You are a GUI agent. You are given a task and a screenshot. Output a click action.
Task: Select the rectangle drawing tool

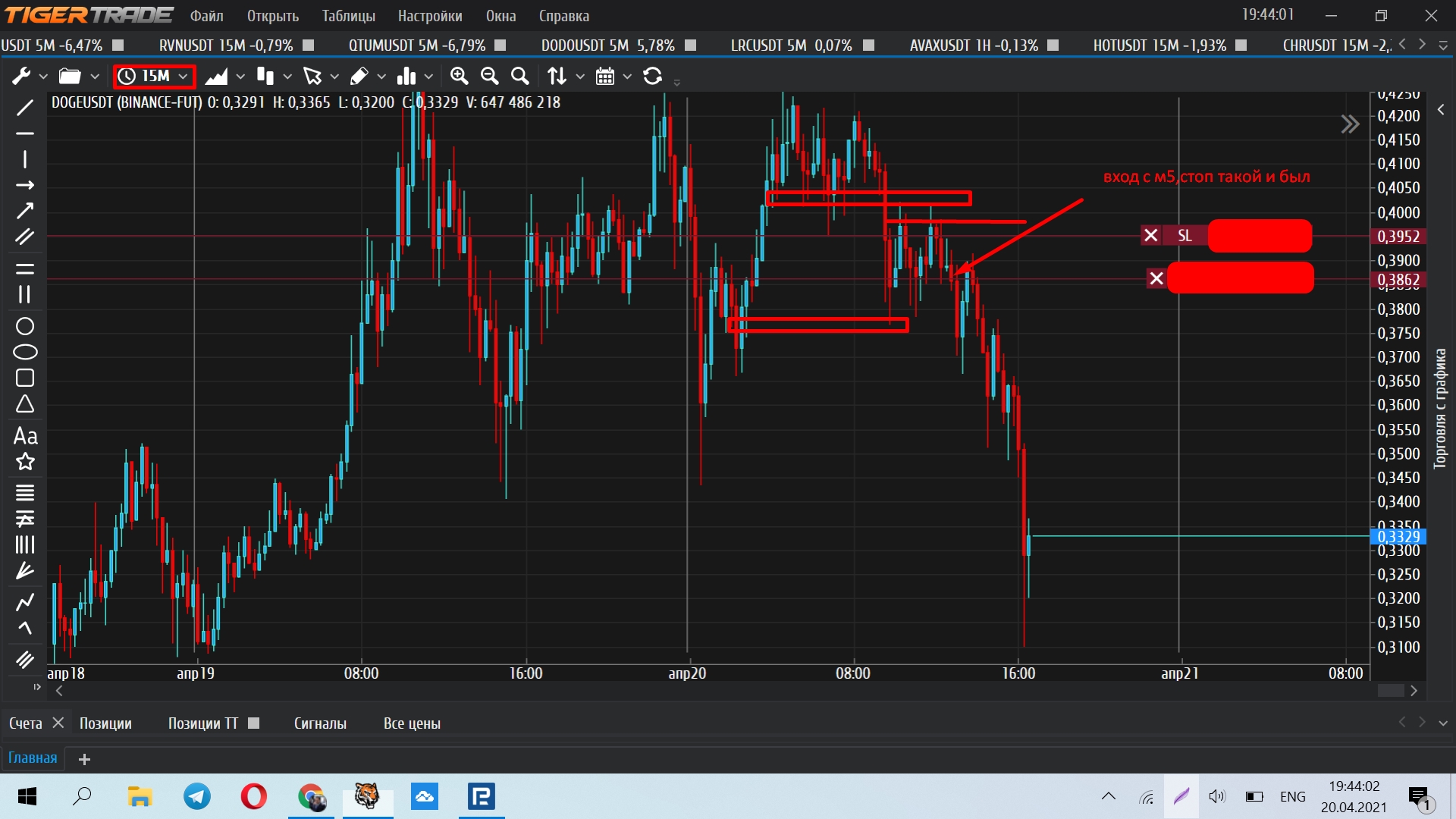(25, 378)
